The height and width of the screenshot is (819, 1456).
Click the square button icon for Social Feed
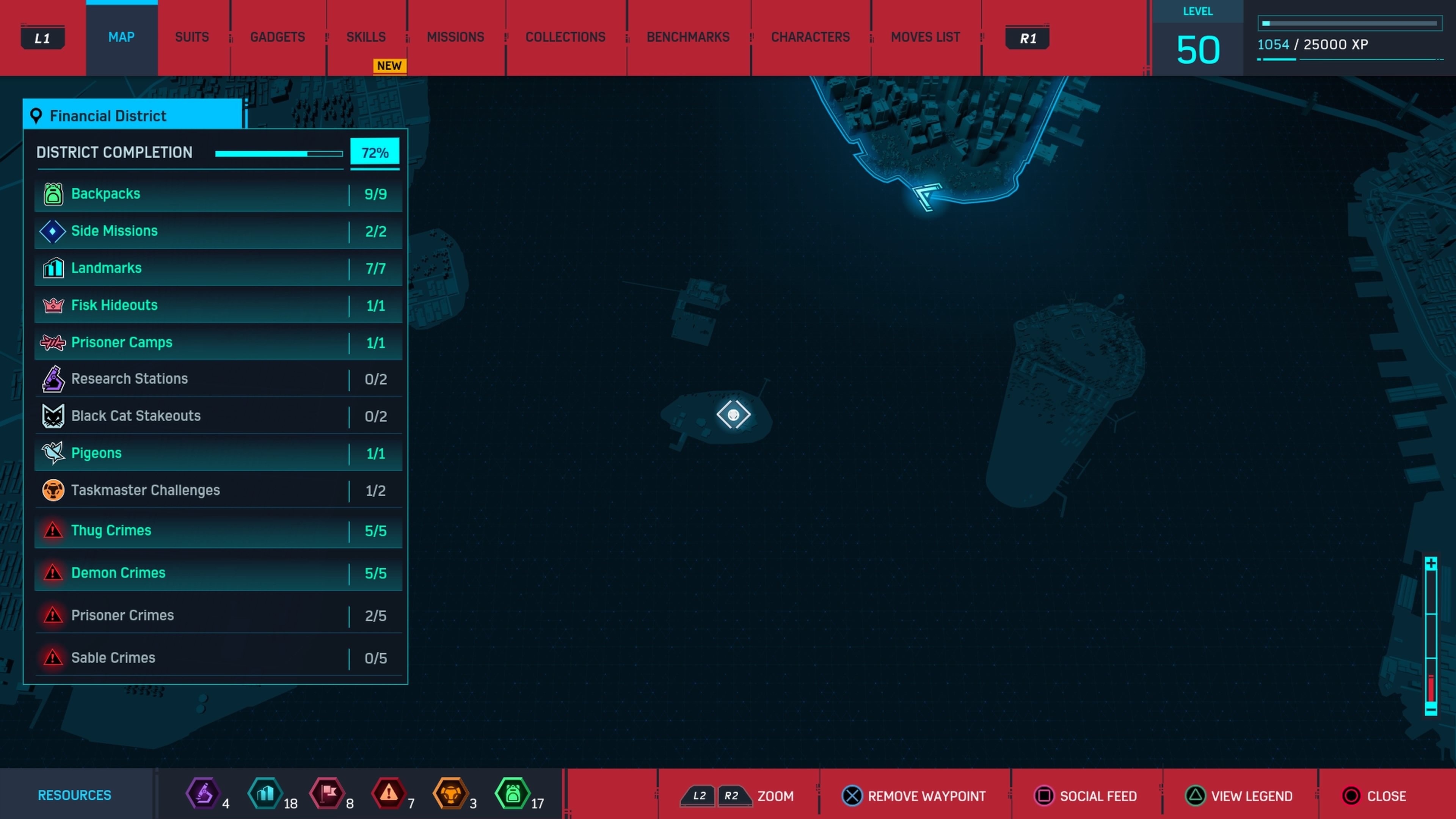coord(1044,796)
